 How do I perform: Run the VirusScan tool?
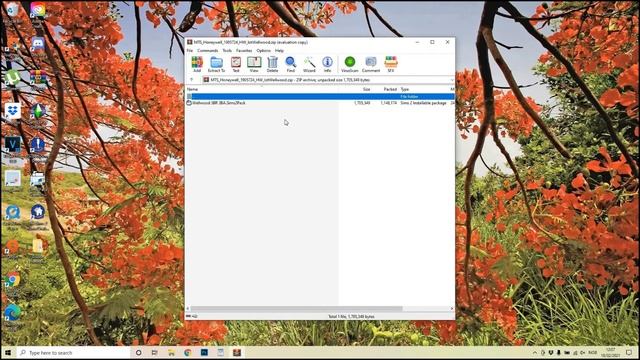coord(349,64)
